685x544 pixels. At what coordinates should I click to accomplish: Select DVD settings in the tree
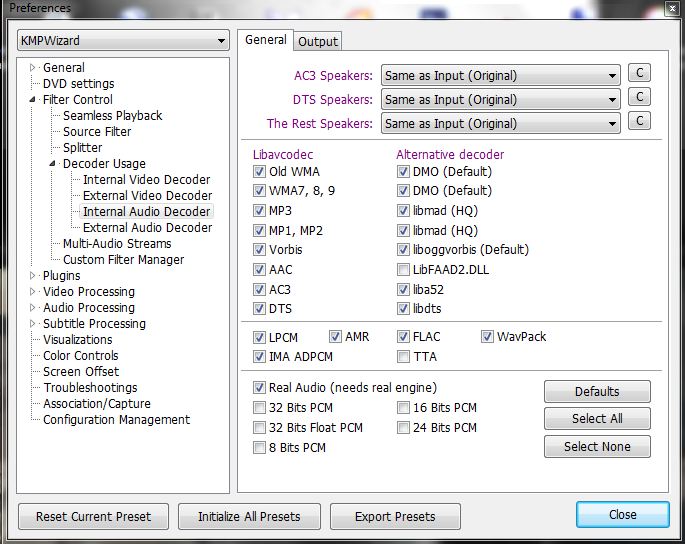pos(79,83)
